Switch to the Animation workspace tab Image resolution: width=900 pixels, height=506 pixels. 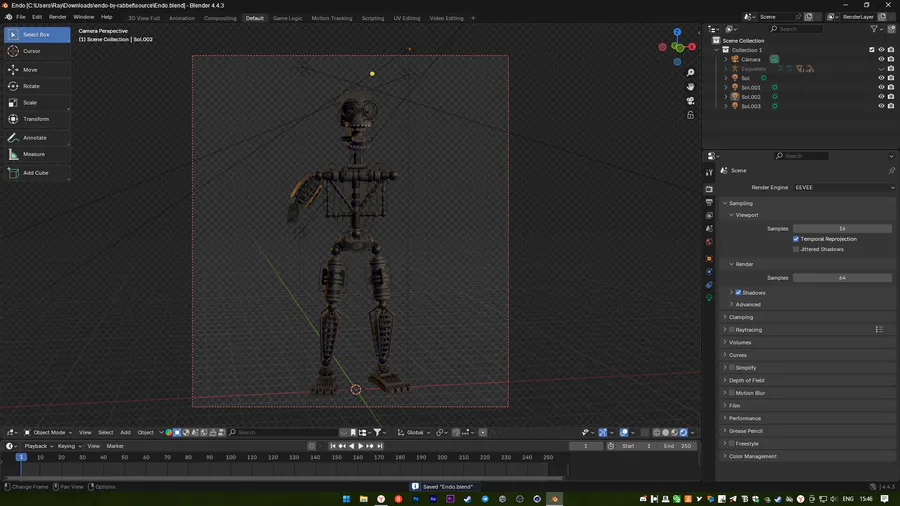tap(182, 18)
